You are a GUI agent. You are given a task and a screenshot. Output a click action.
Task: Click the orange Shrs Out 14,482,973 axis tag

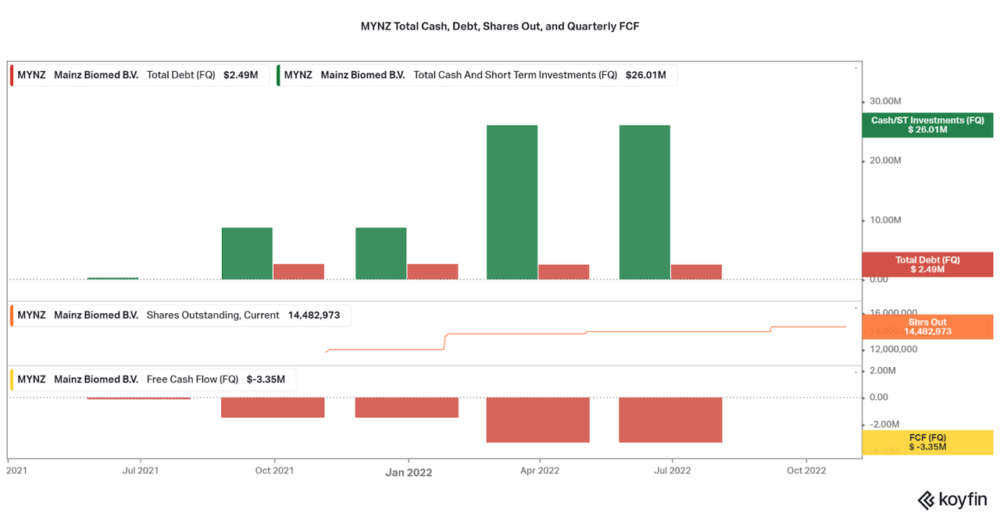(927, 326)
